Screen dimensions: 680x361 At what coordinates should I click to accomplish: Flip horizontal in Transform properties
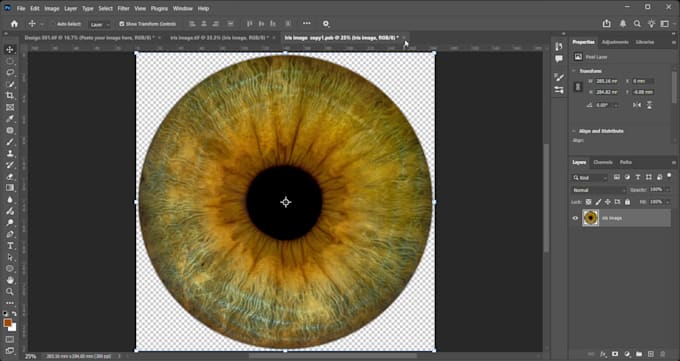point(637,105)
